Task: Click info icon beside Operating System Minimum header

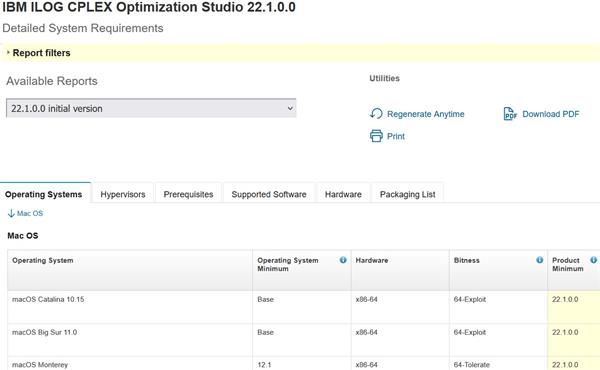Action: click(x=343, y=260)
